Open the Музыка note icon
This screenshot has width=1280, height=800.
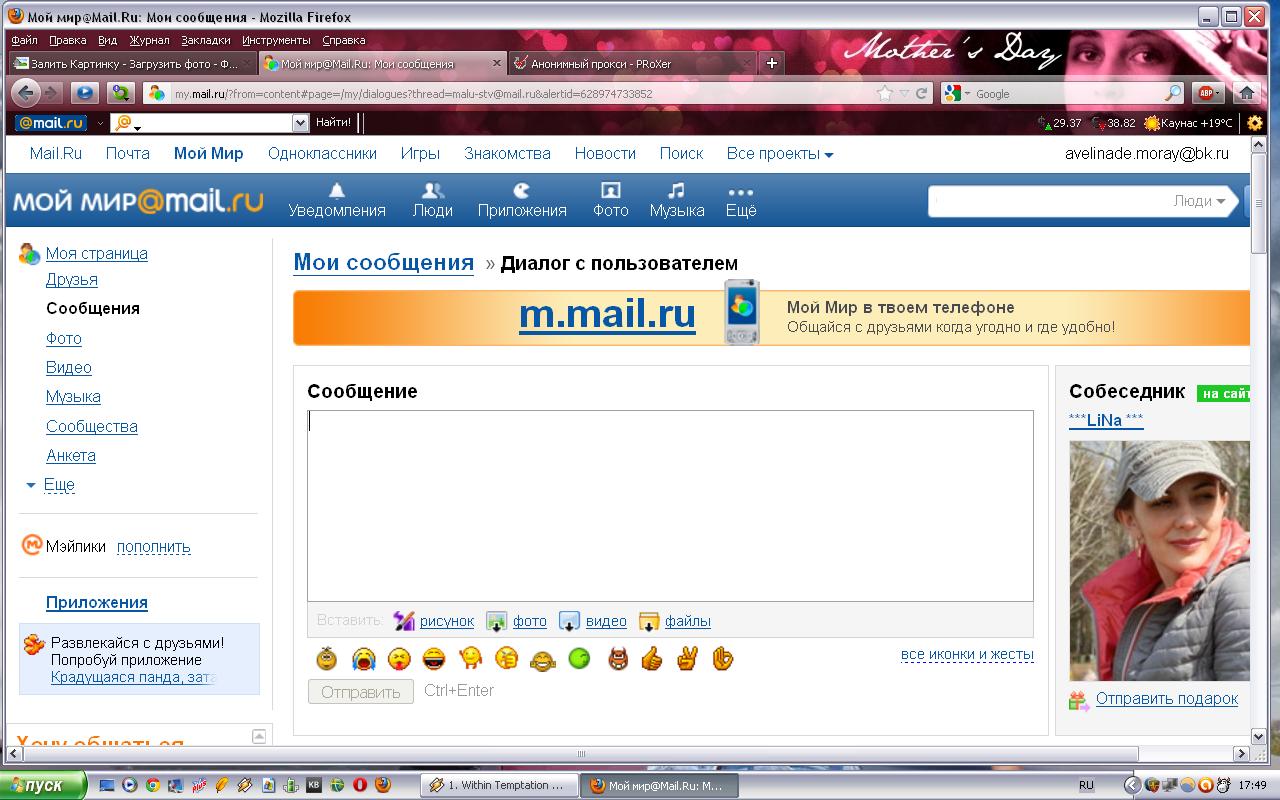(x=677, y=190)
